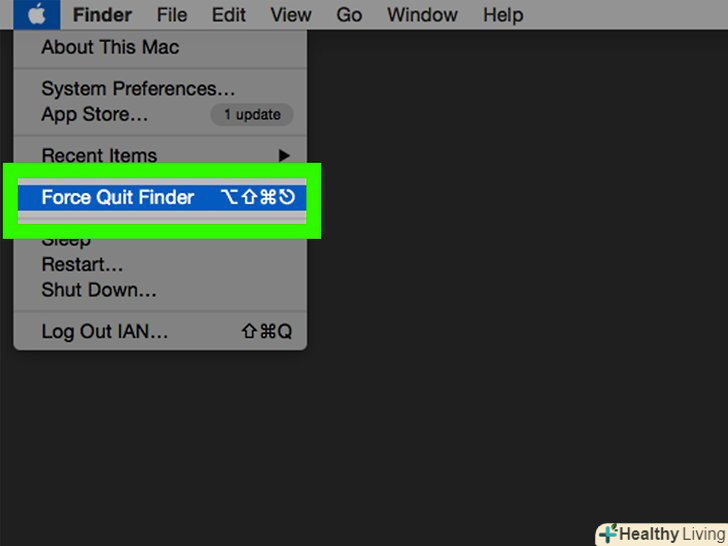Click the Healthy Living logo watermark
728x546 pixels.
(x=661, y=533)
